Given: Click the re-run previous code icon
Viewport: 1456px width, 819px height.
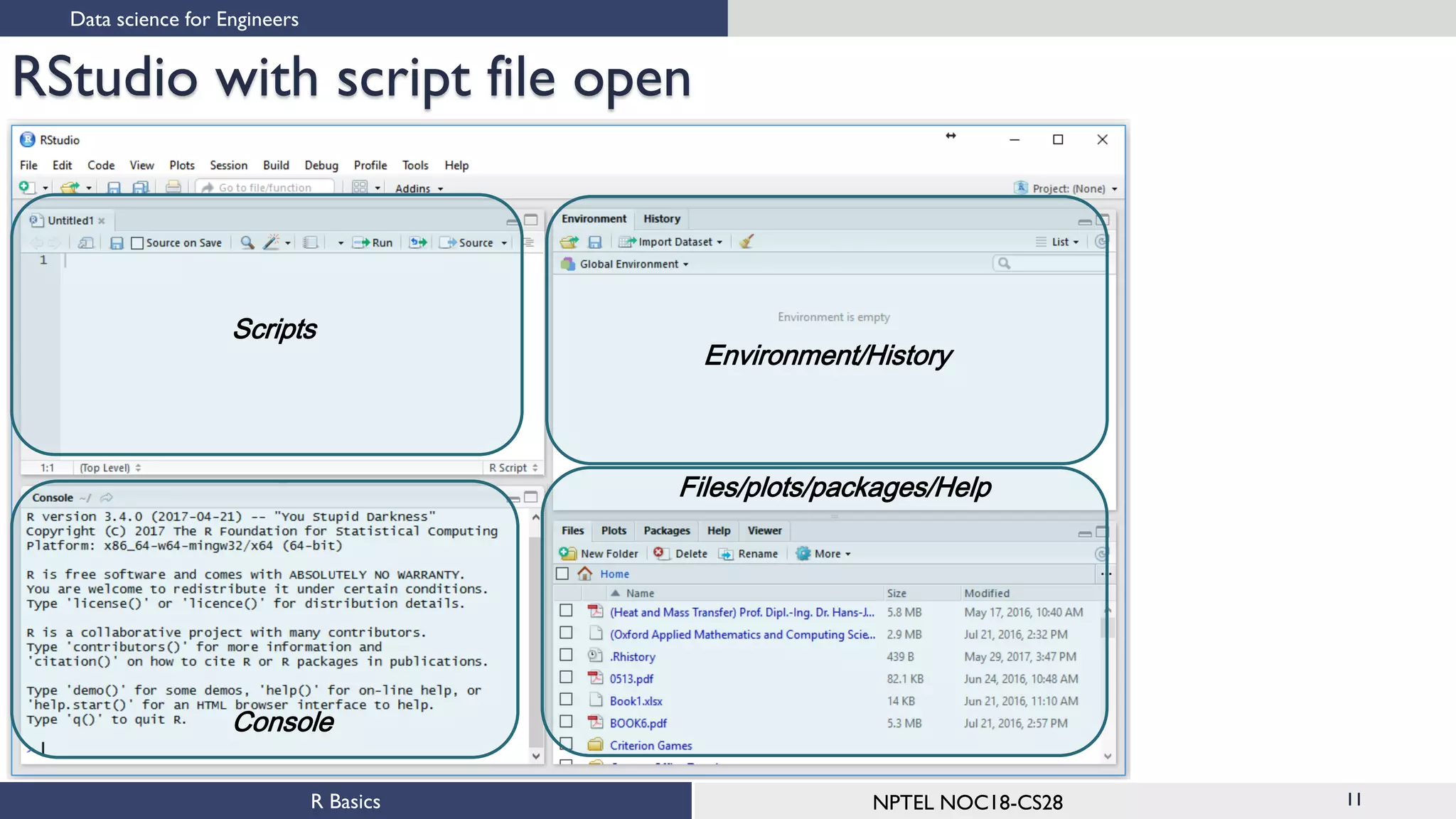Looking at the screenshot, I should pyautogui.click(x=418, y=242).
